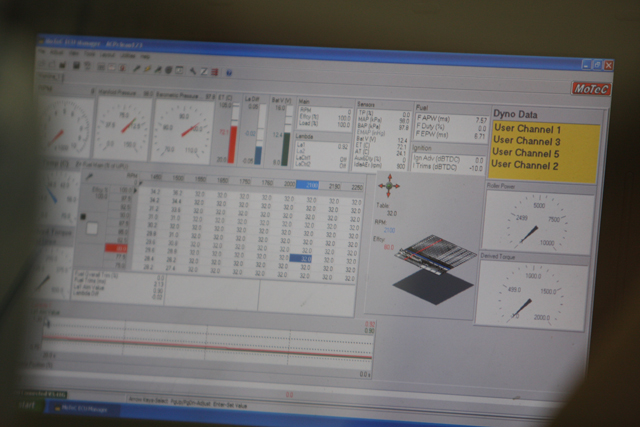The height and width of the screenshot is (427, 640).
Task: Select La1 row in Lambda panel
Action: [323, 146]
